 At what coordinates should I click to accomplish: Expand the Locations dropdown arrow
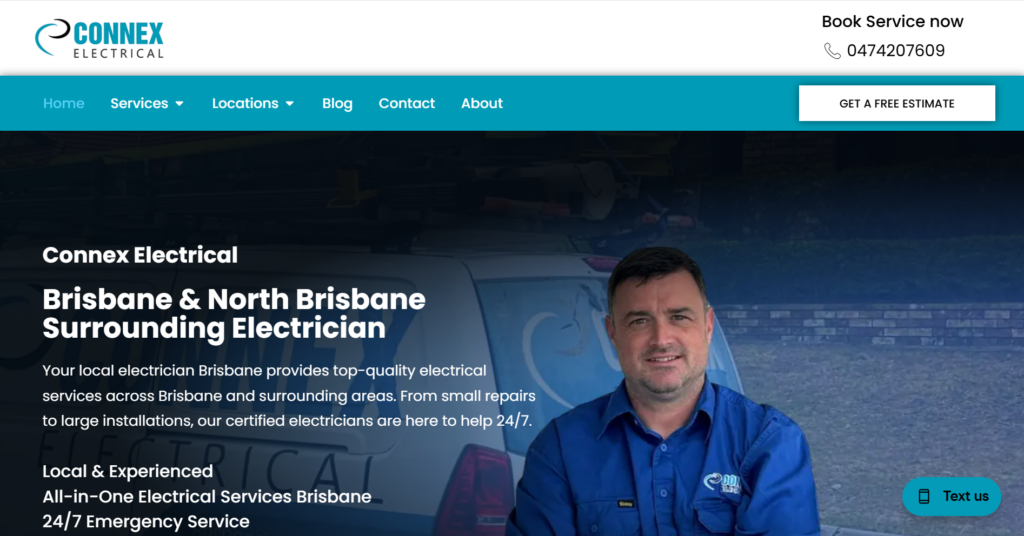click(290, 104)
